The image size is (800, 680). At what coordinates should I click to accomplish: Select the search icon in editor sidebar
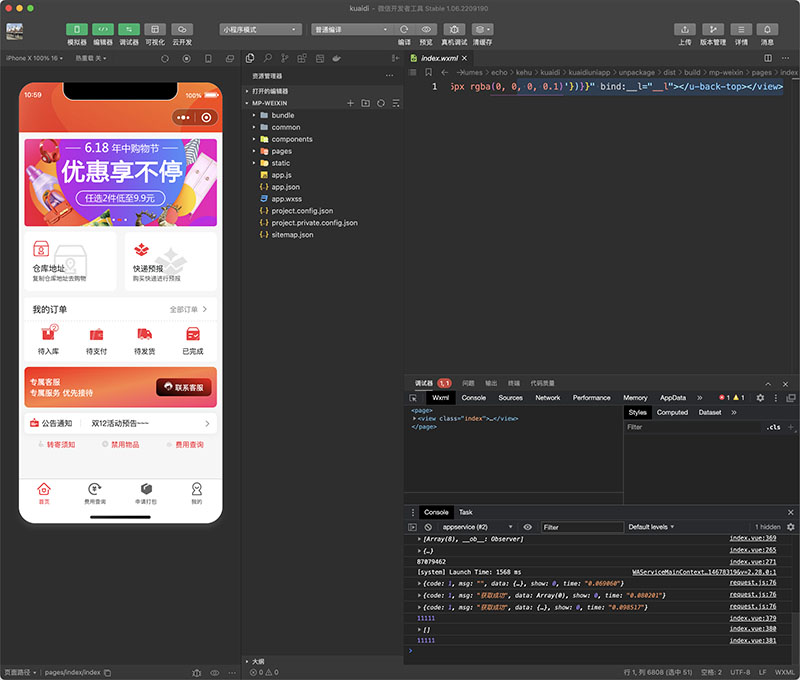[x=267, y=58]
